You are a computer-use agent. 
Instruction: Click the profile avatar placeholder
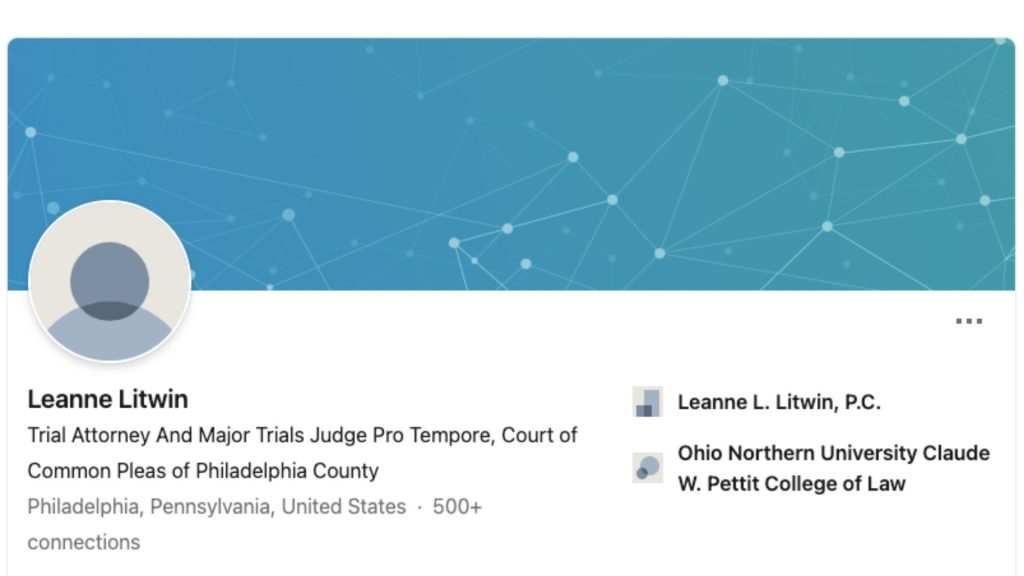point(109,281)
